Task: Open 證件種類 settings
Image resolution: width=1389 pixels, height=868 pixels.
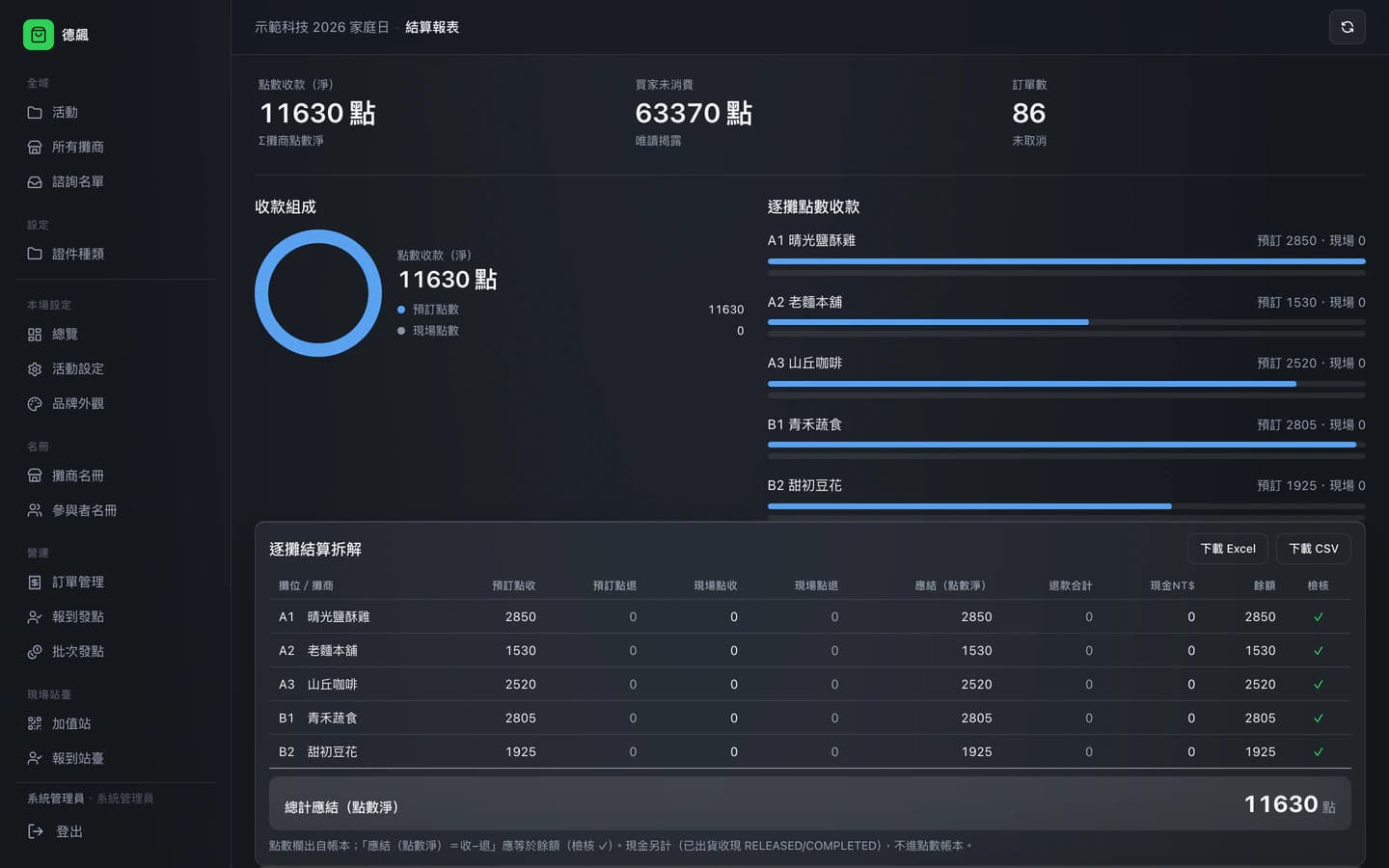Action: [x=116, y=254]
